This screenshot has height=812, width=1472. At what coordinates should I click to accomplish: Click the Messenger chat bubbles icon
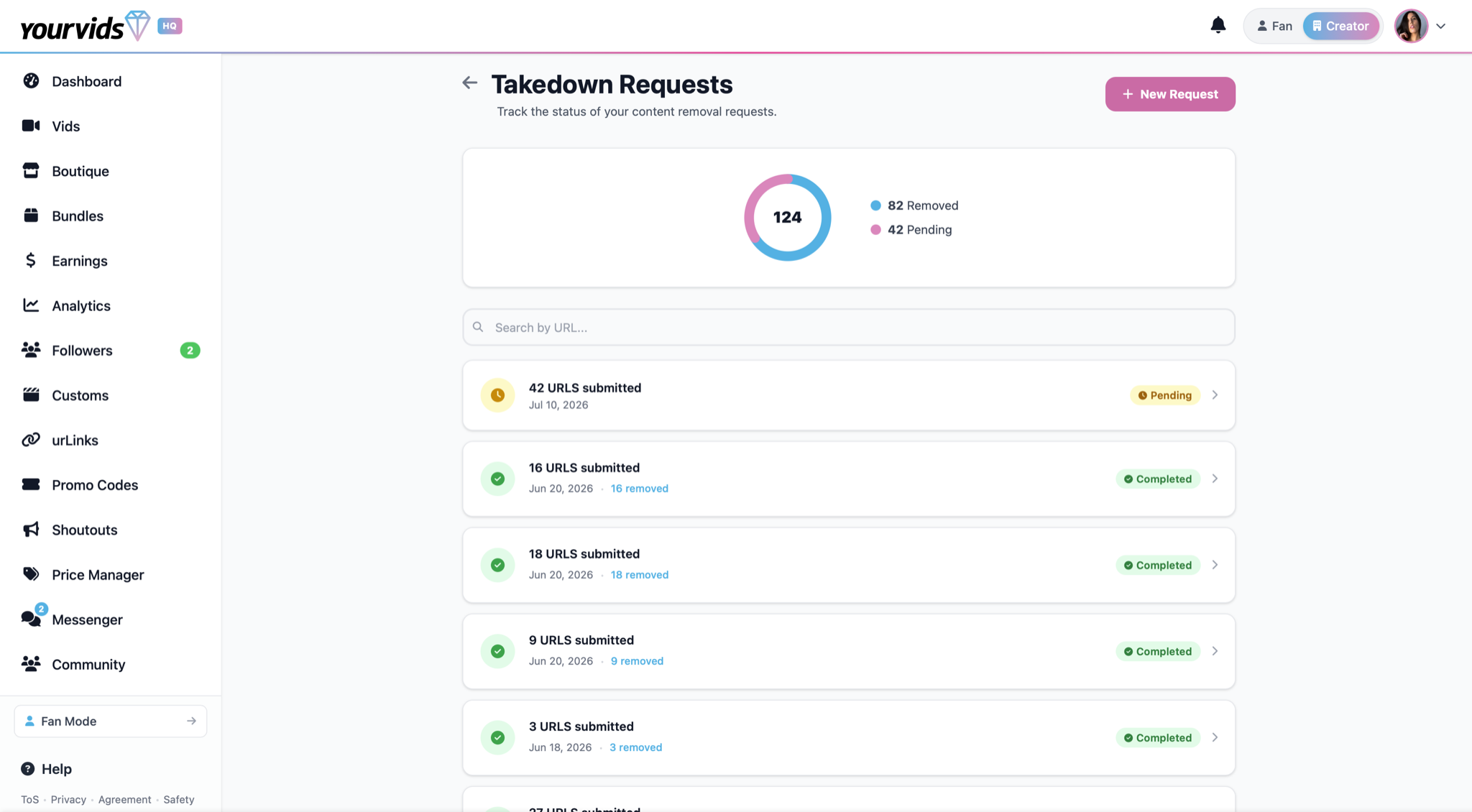[x=31, y=619]
